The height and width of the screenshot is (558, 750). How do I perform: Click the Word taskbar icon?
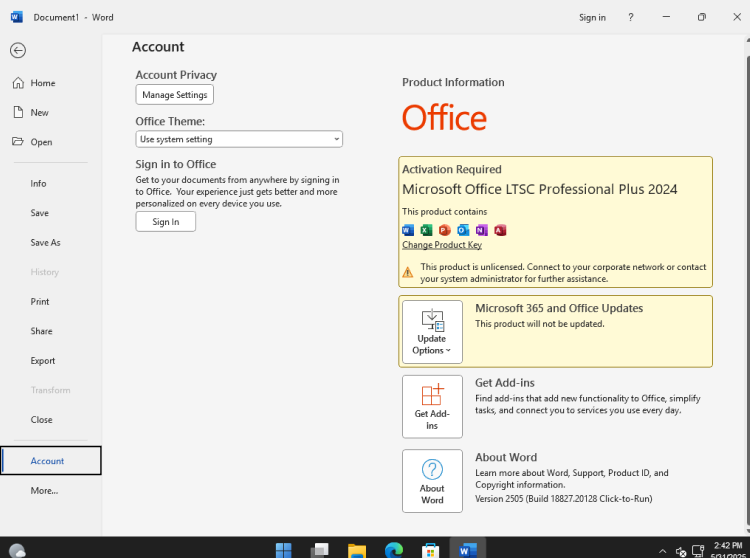click(467, 550)
